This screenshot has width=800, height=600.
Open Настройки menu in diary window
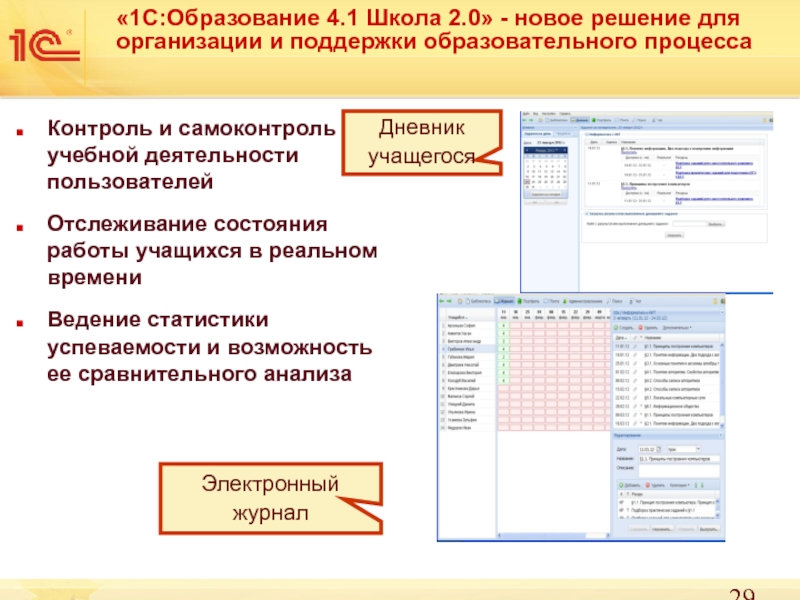548,114
